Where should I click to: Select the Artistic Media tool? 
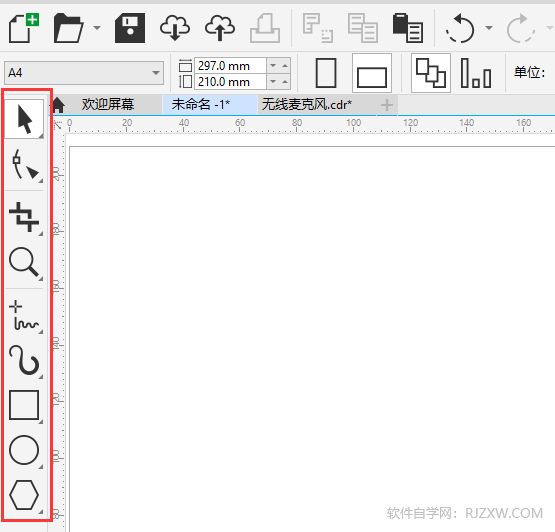tap(24, 360)
